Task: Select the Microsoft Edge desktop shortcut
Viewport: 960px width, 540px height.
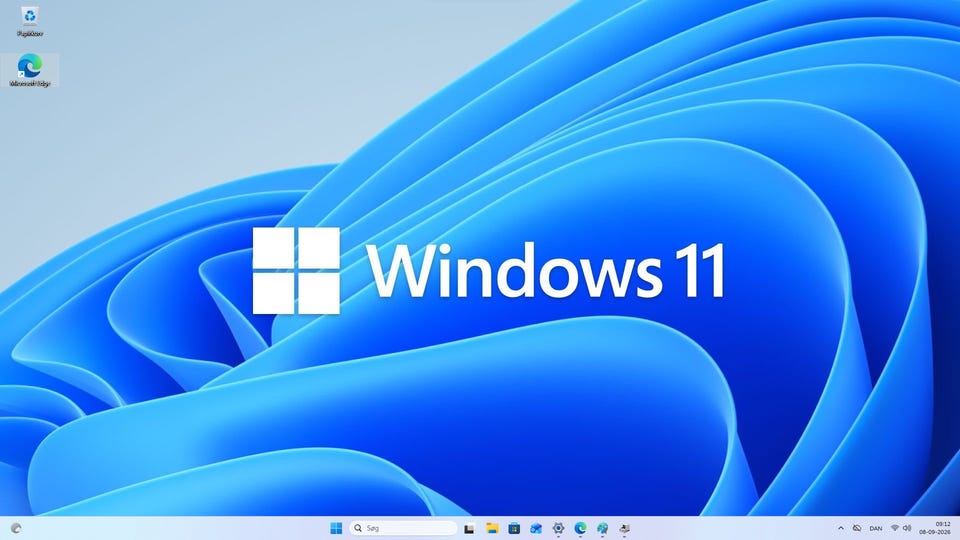Action: click(29, 70)
